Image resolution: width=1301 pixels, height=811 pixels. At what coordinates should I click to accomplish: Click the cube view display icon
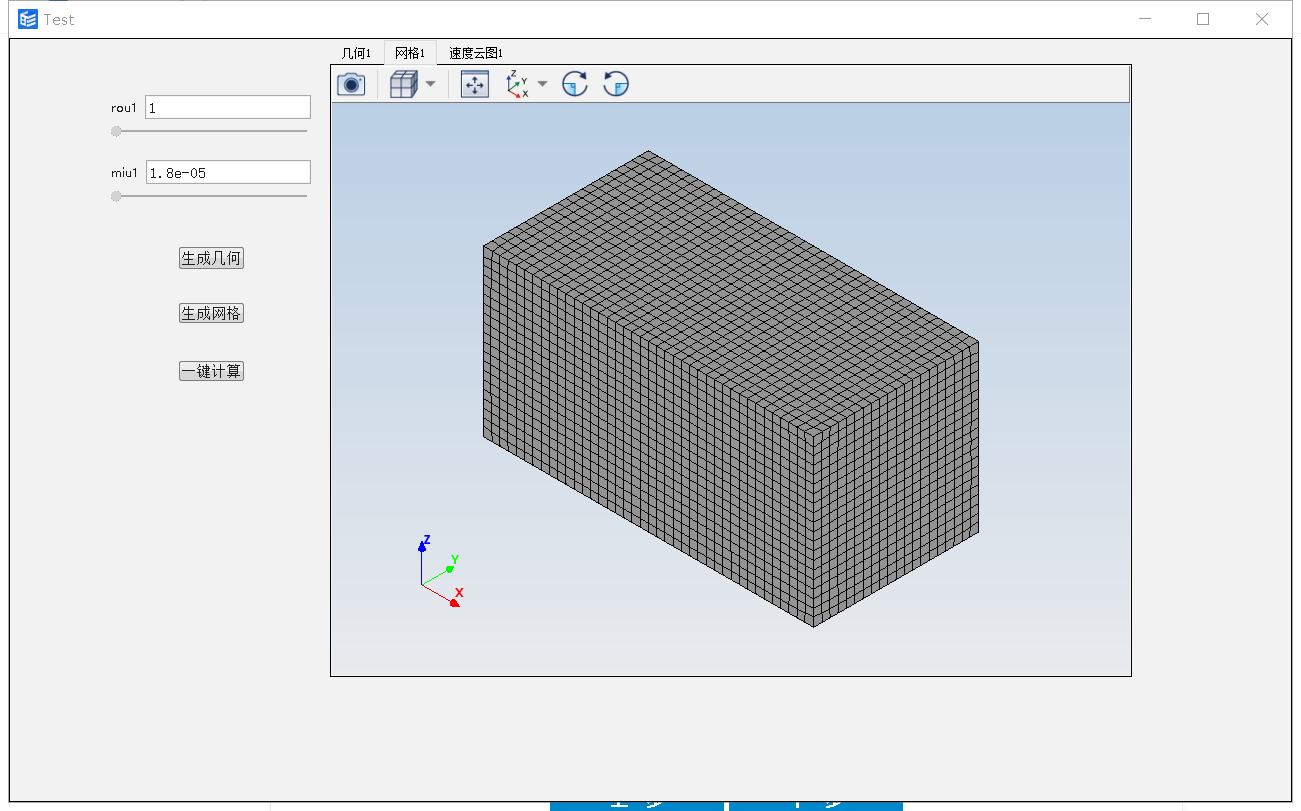(x=402, y=85)
